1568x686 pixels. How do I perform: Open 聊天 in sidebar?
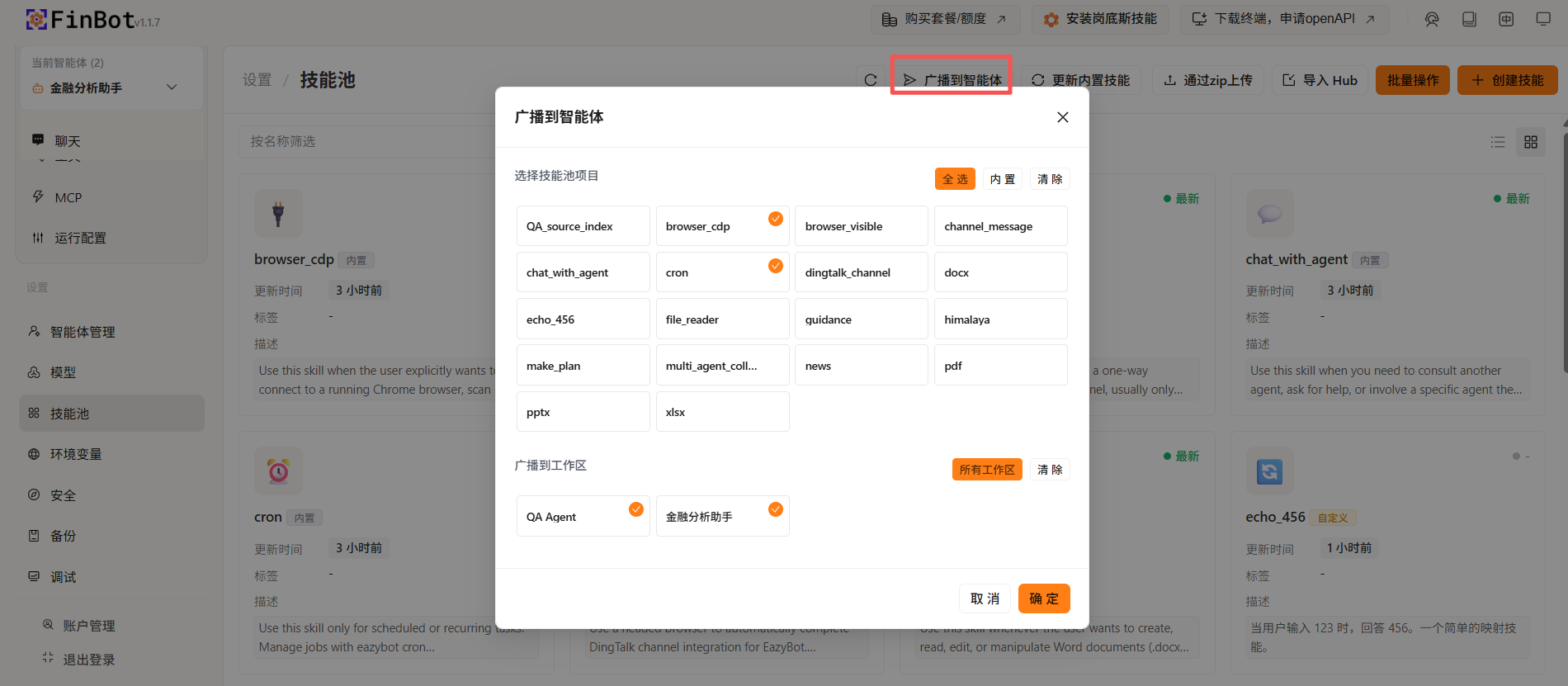tap(111, 141)
